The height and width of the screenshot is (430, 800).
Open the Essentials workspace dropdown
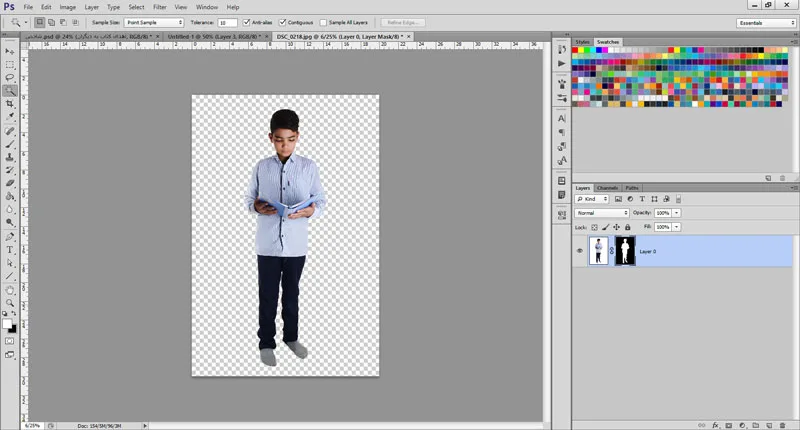coord(766,23)
